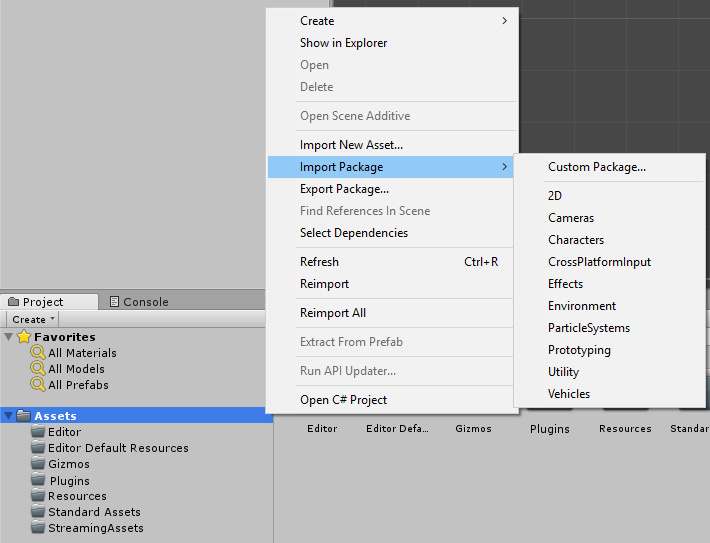Click the All Prefabs search icon

38,385
